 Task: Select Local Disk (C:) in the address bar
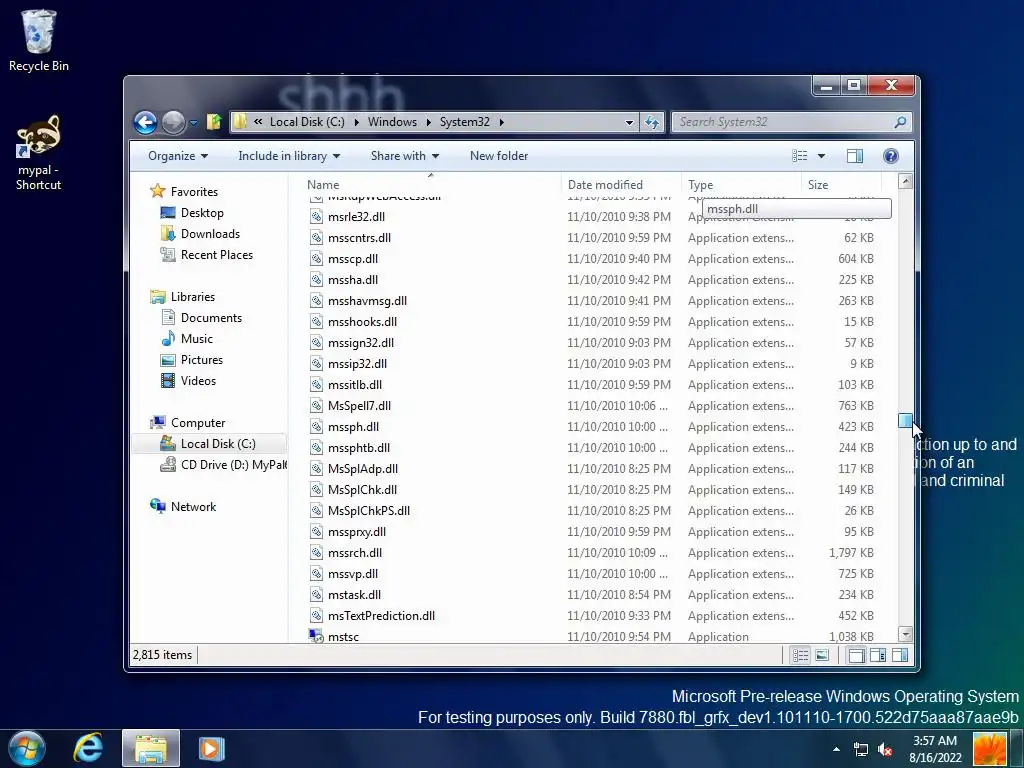(307, 122)
